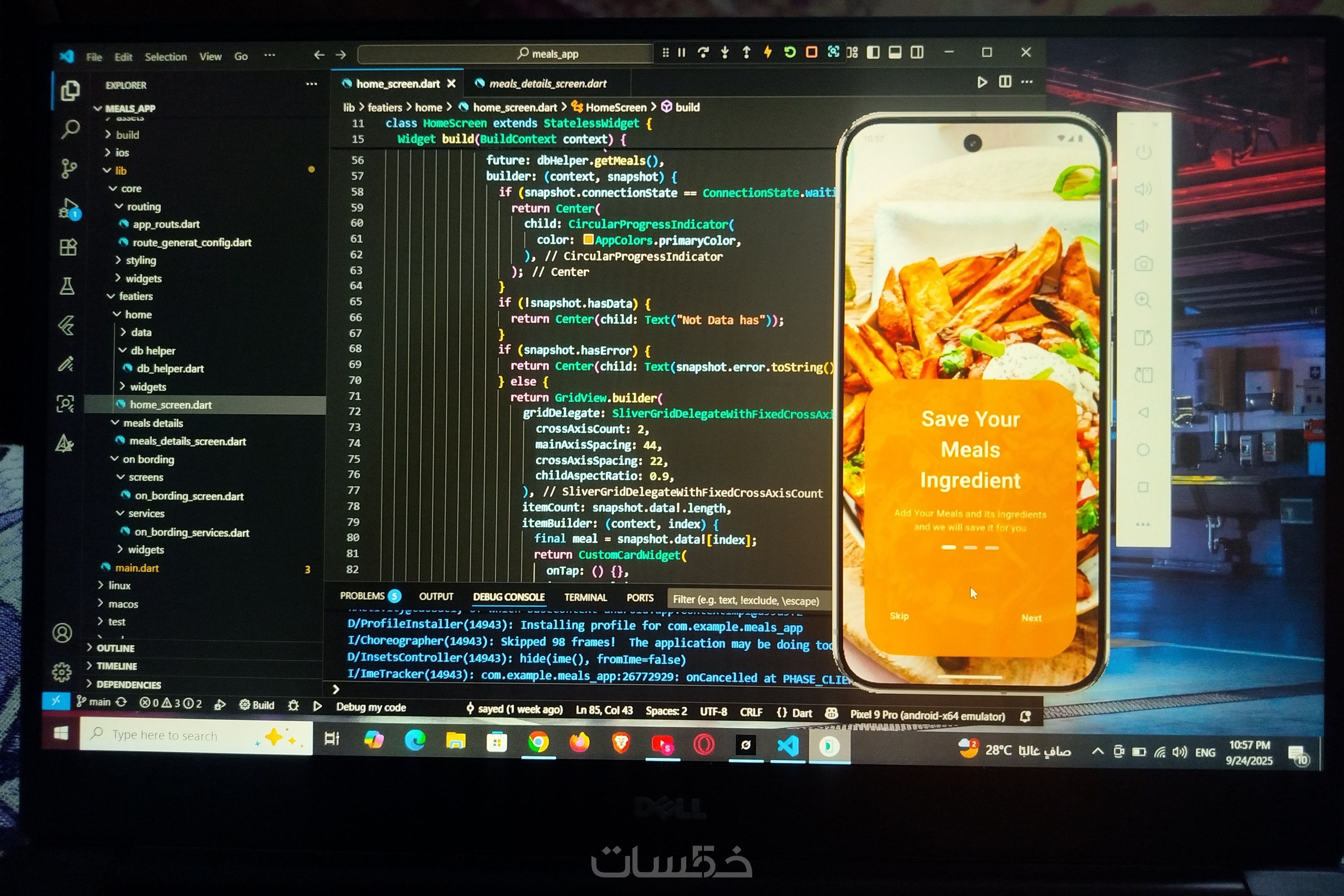The image size is (1344, 896).
Task: Expand the build folder in Explorer
Action: coord(127,135)
